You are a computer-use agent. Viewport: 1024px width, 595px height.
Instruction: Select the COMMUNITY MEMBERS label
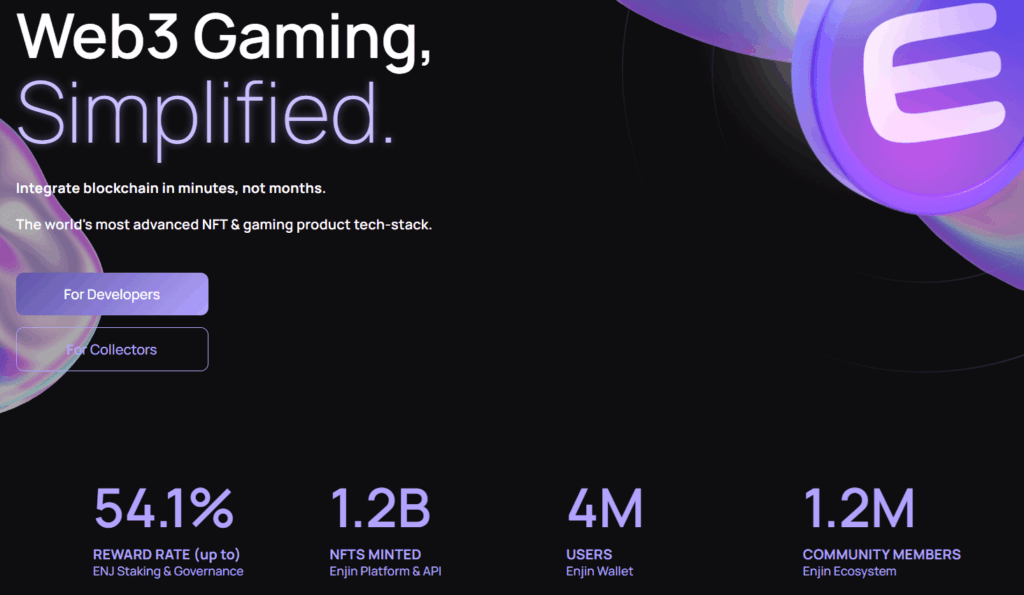coord(881,554)
